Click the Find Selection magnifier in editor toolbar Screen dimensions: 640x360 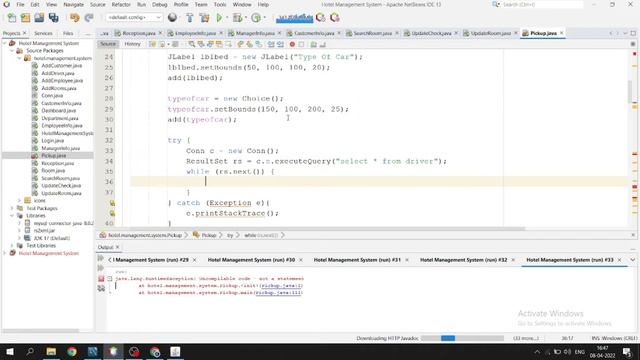(191, 44)
